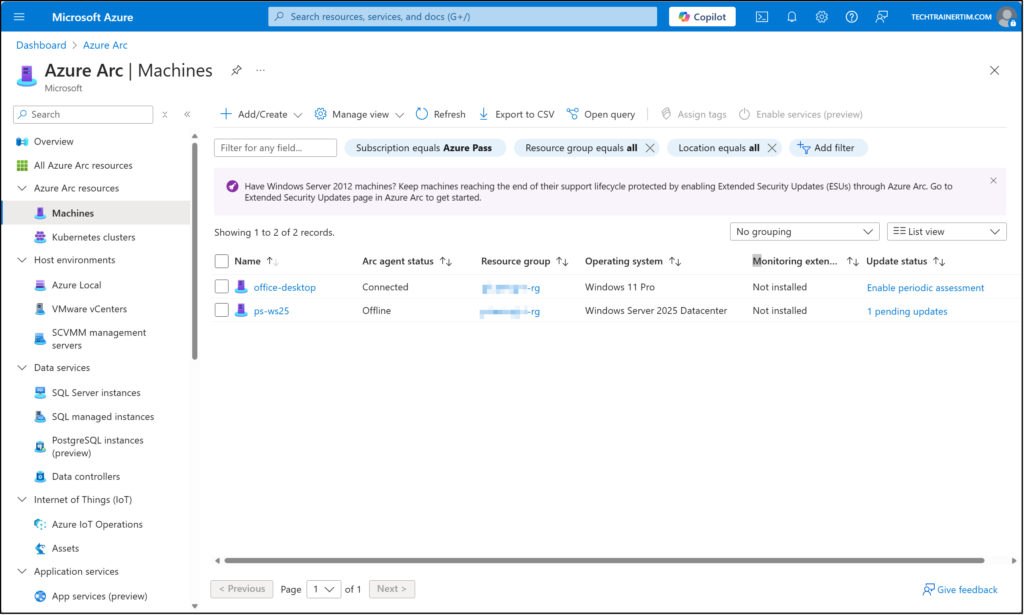
Task: Dismiss the Windows Server 2012 banner
Action: tap(993, 180)
